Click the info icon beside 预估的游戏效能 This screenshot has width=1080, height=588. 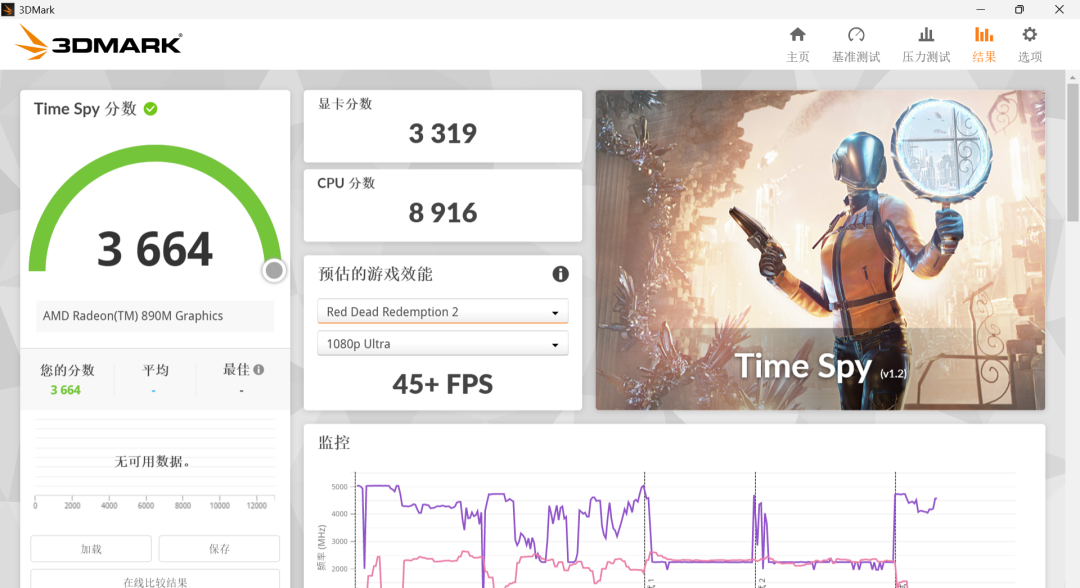point(561,274)
